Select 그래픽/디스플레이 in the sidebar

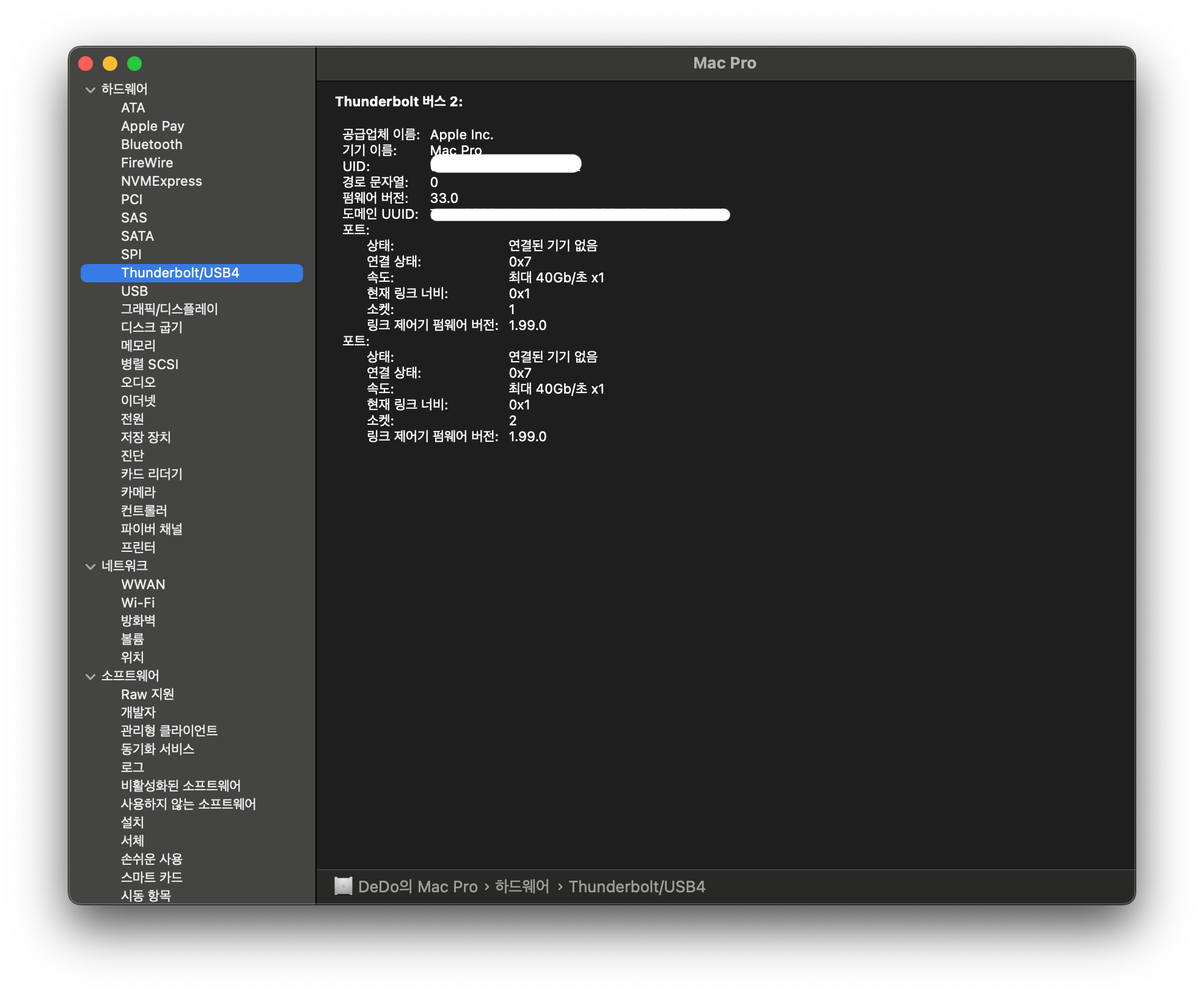point(169,309)
